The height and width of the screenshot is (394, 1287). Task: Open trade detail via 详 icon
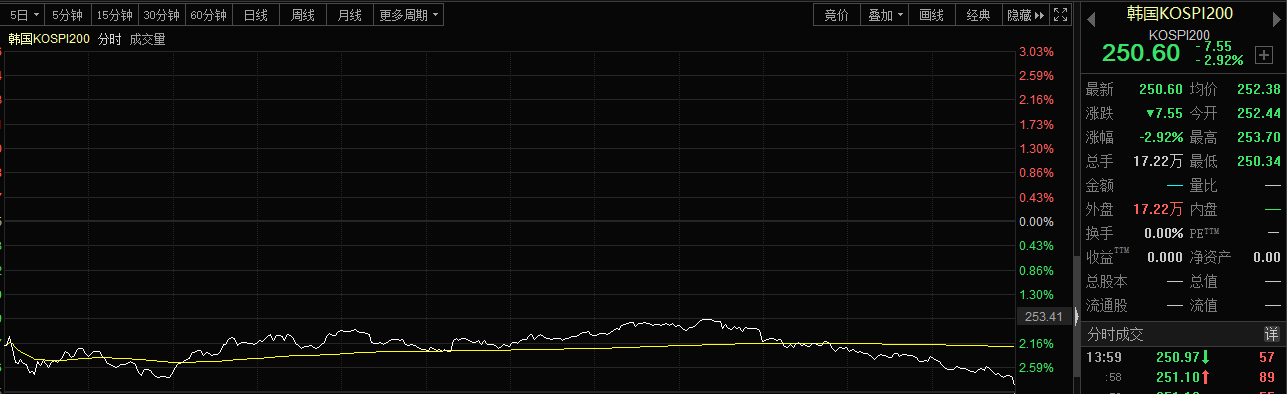coord(1271,334)
